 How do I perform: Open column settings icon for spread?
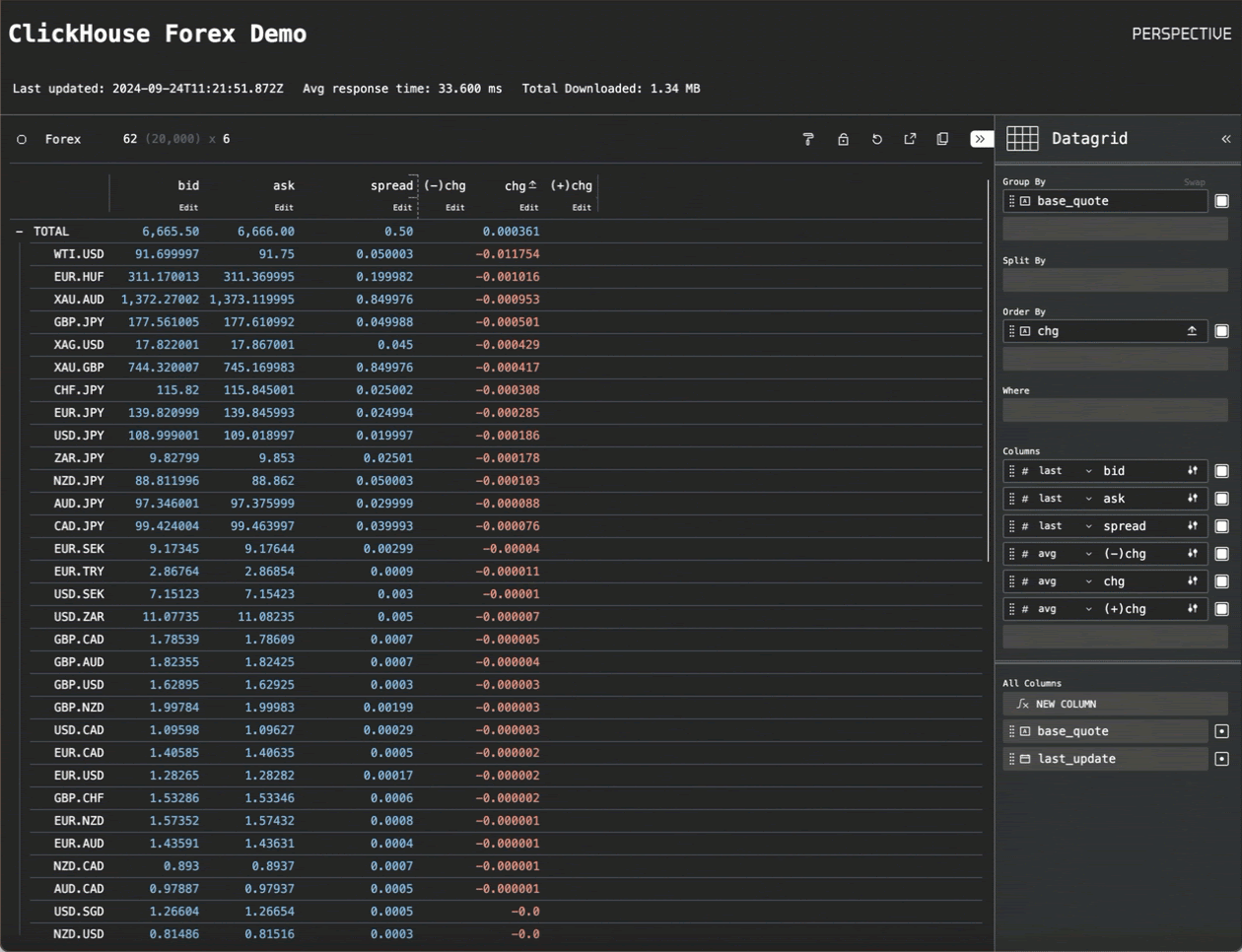(x=1192, y=526)
